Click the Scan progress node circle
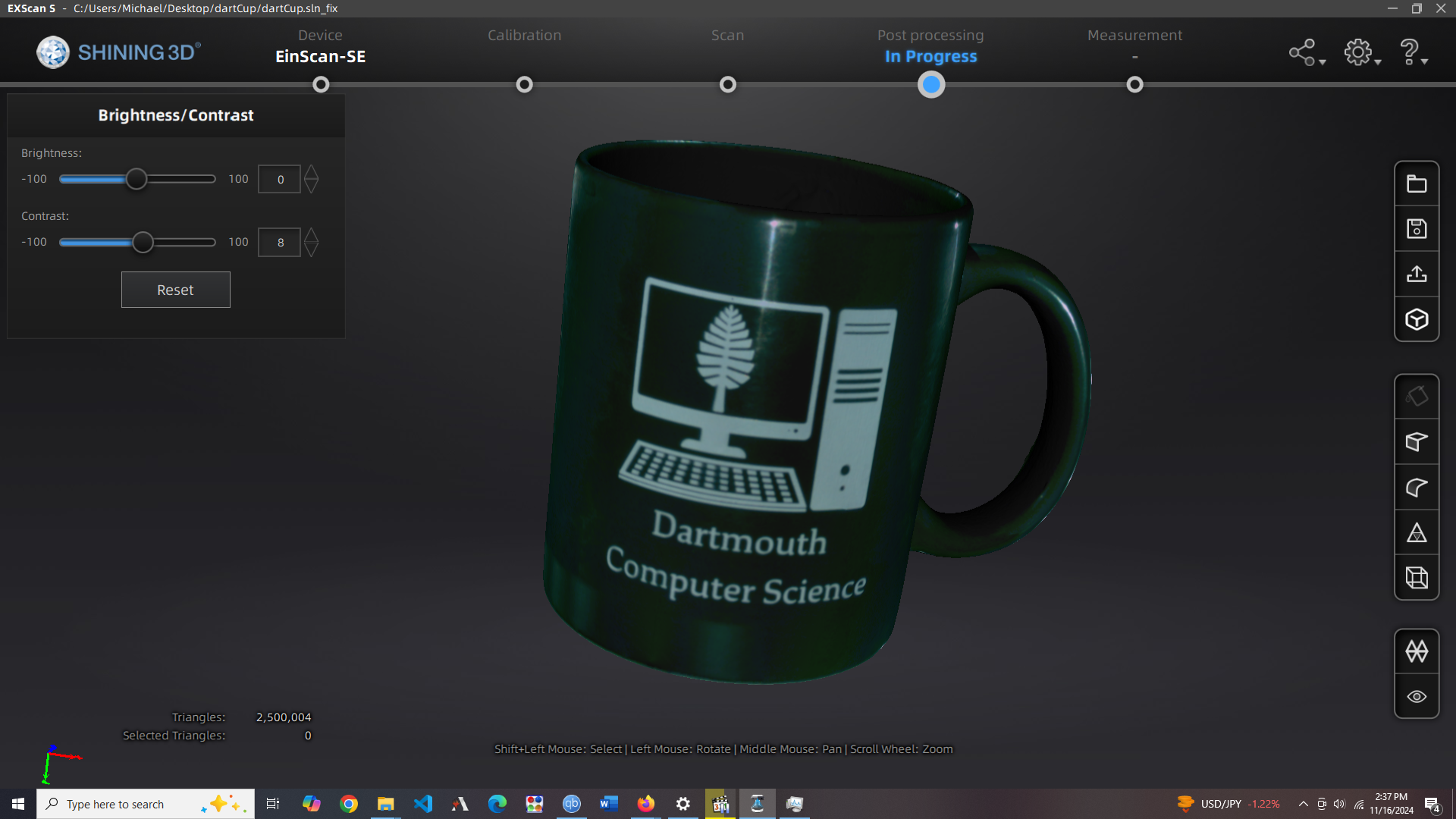Viewport: 1456px width, 819px height. pyautogui.click(x=727, y=84)
